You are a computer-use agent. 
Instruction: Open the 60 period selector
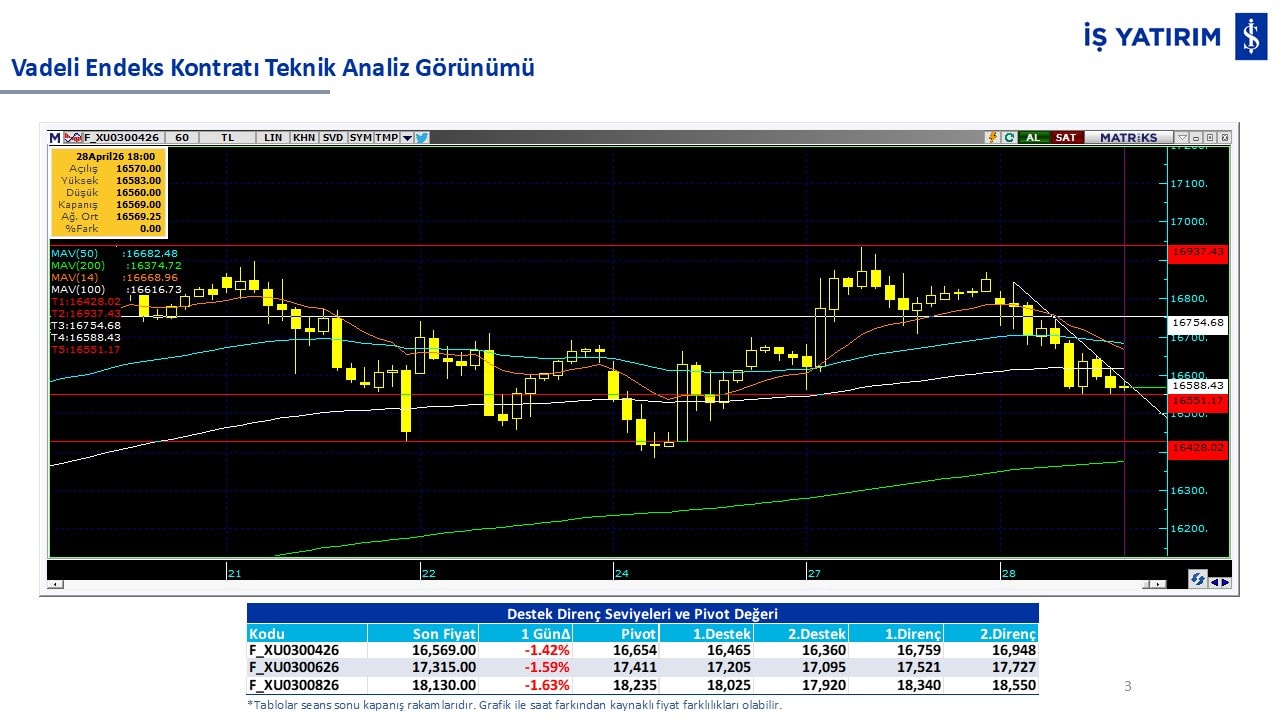tap(182, 137)
